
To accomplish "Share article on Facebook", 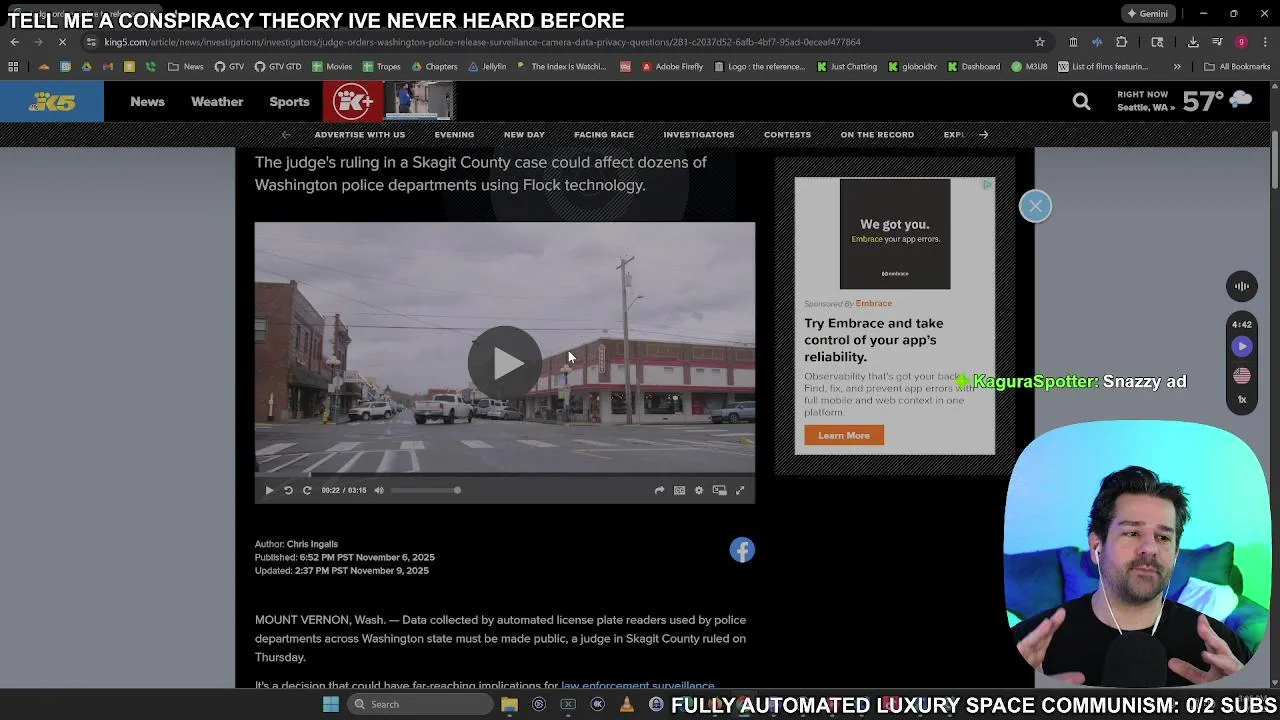I will pyautogui.click(x=742, y=550).
